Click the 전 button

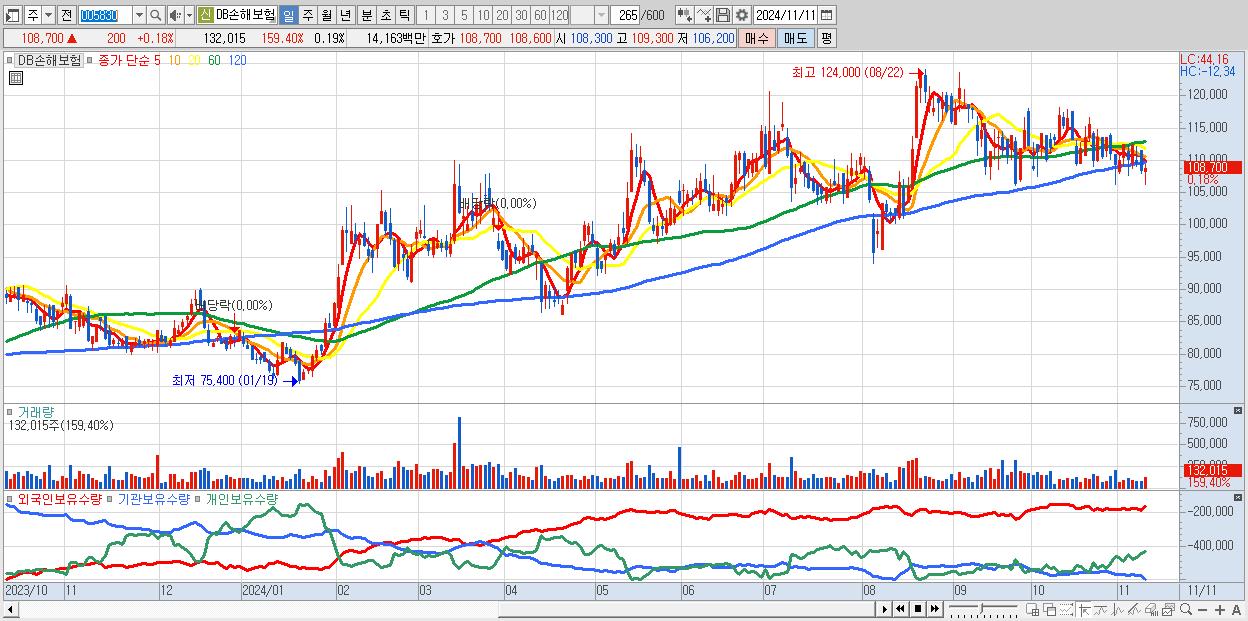tap(66, 15)
